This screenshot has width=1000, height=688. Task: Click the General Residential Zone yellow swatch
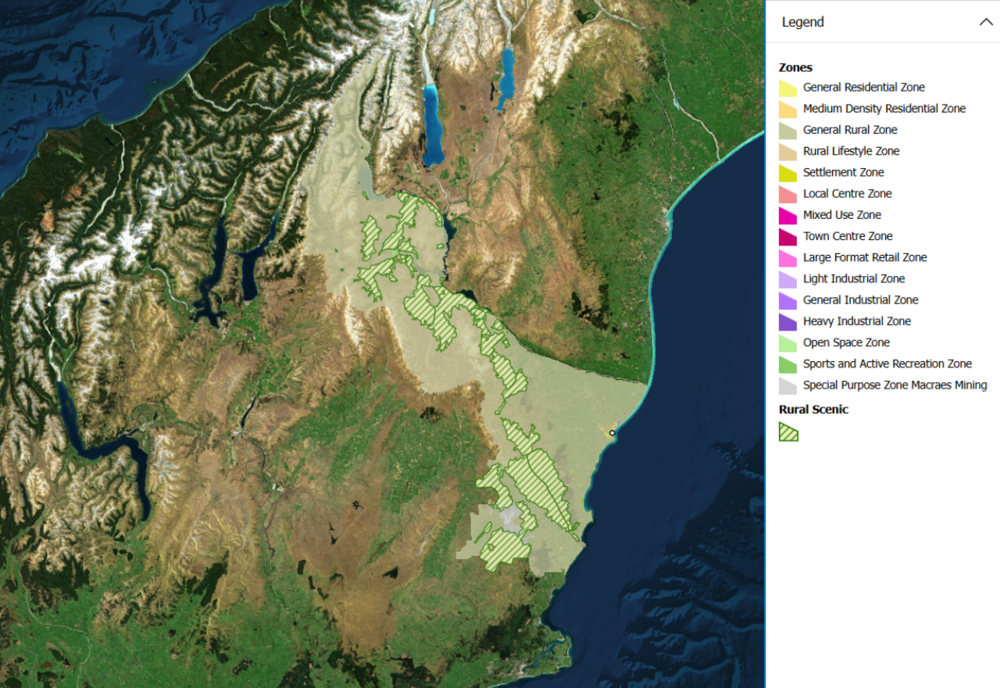[788, 88]
